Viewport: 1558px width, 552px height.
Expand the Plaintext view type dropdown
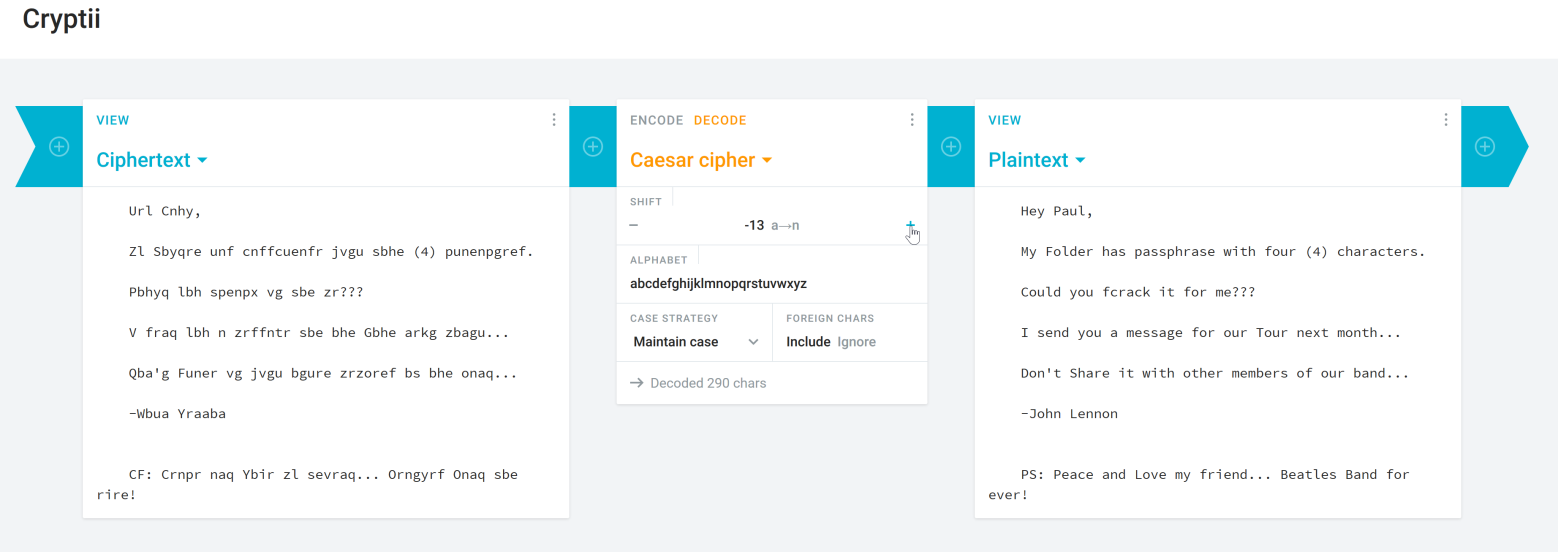click(x=1036, y=160)
